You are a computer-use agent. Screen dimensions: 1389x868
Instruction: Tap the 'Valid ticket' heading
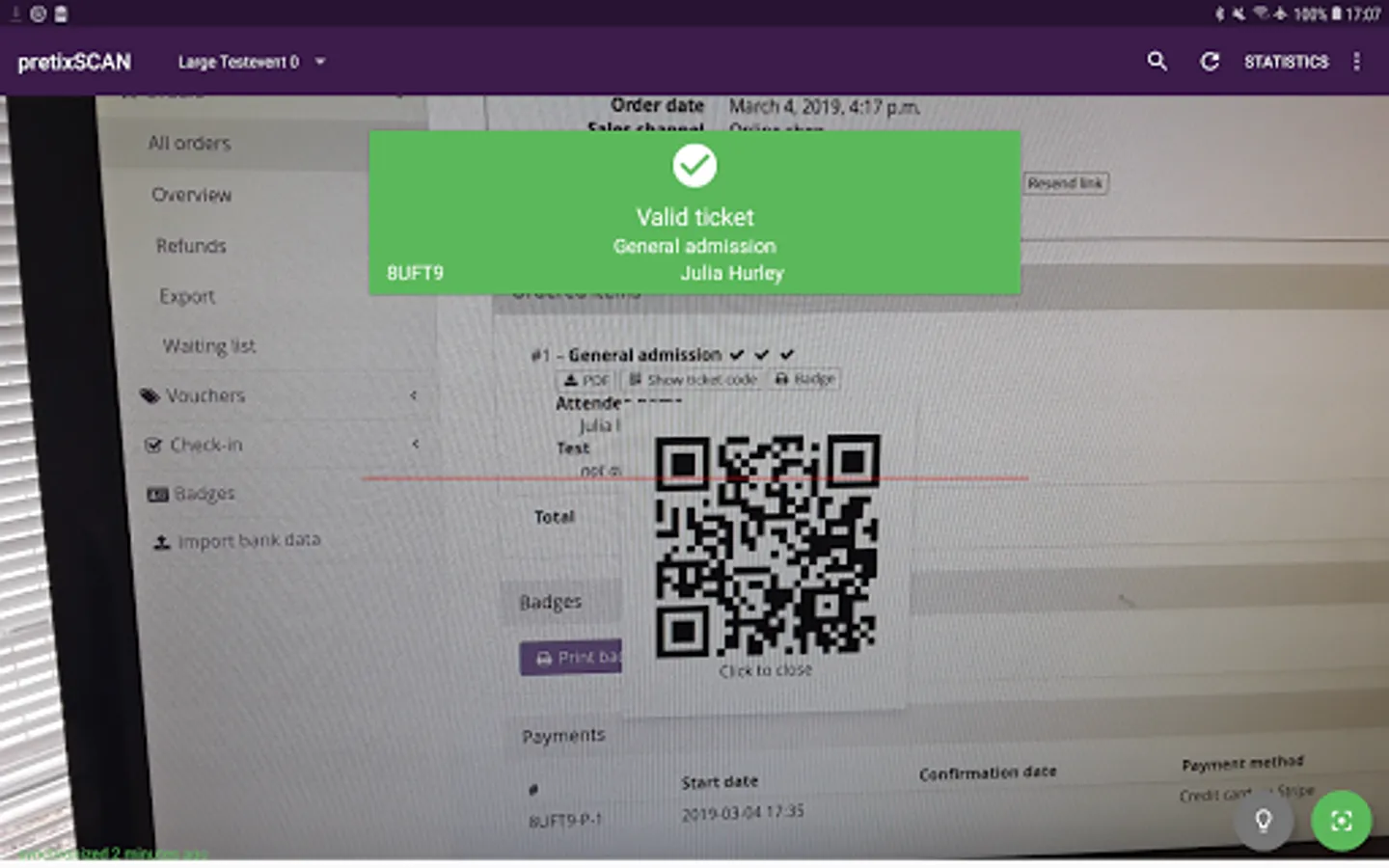[x=694, y=217]
